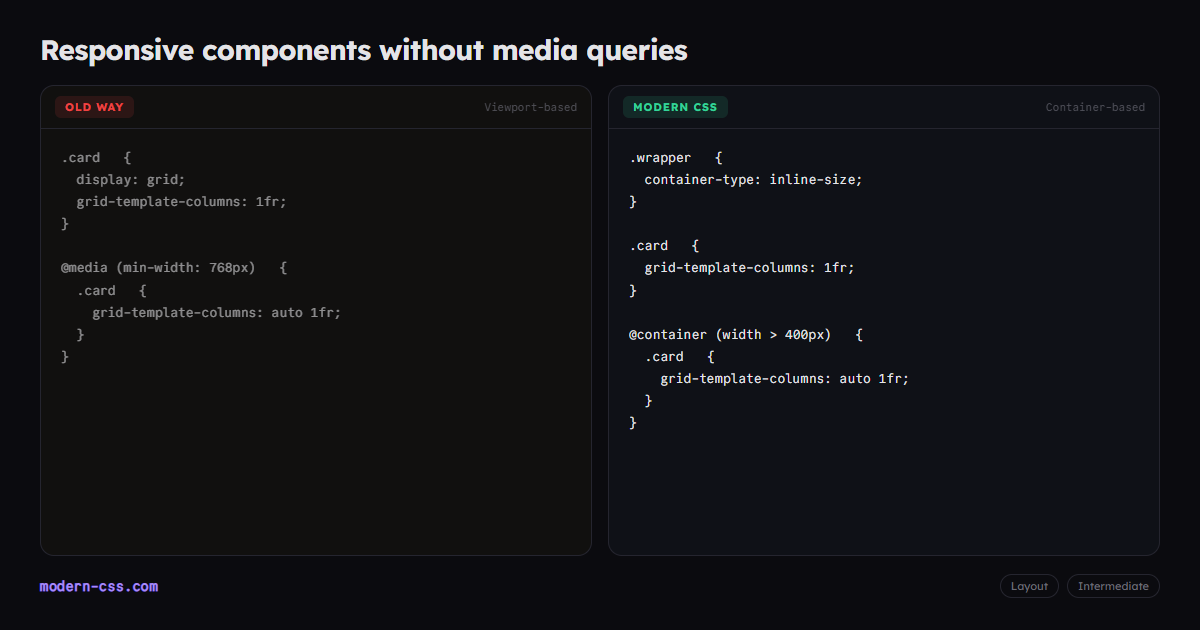Click '.card {' nested under @media

pos(112,290)
